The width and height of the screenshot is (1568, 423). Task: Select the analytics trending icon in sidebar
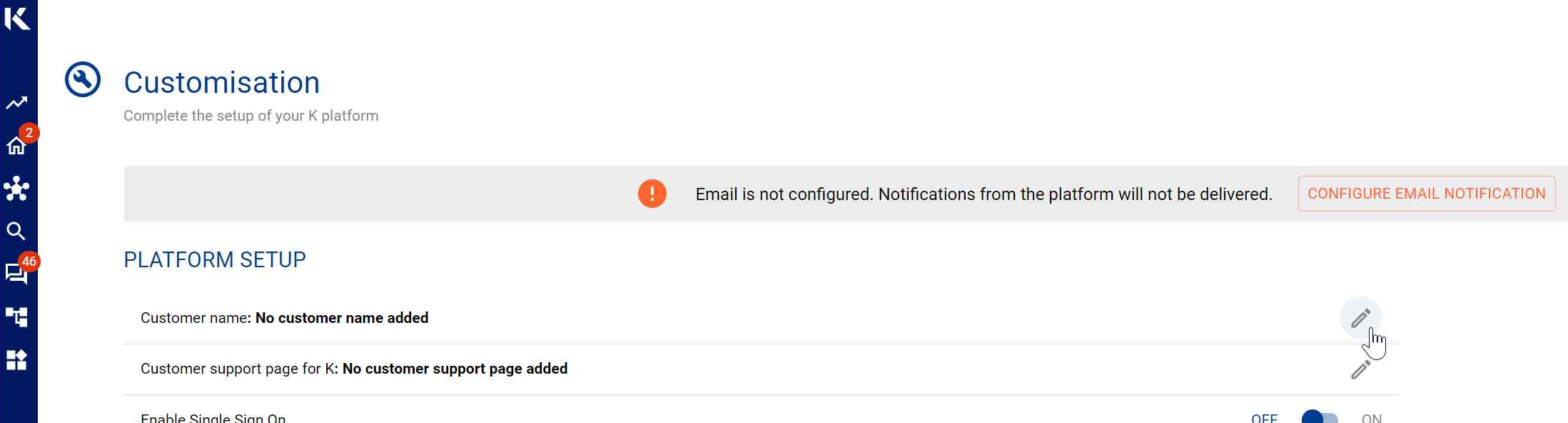16,104
